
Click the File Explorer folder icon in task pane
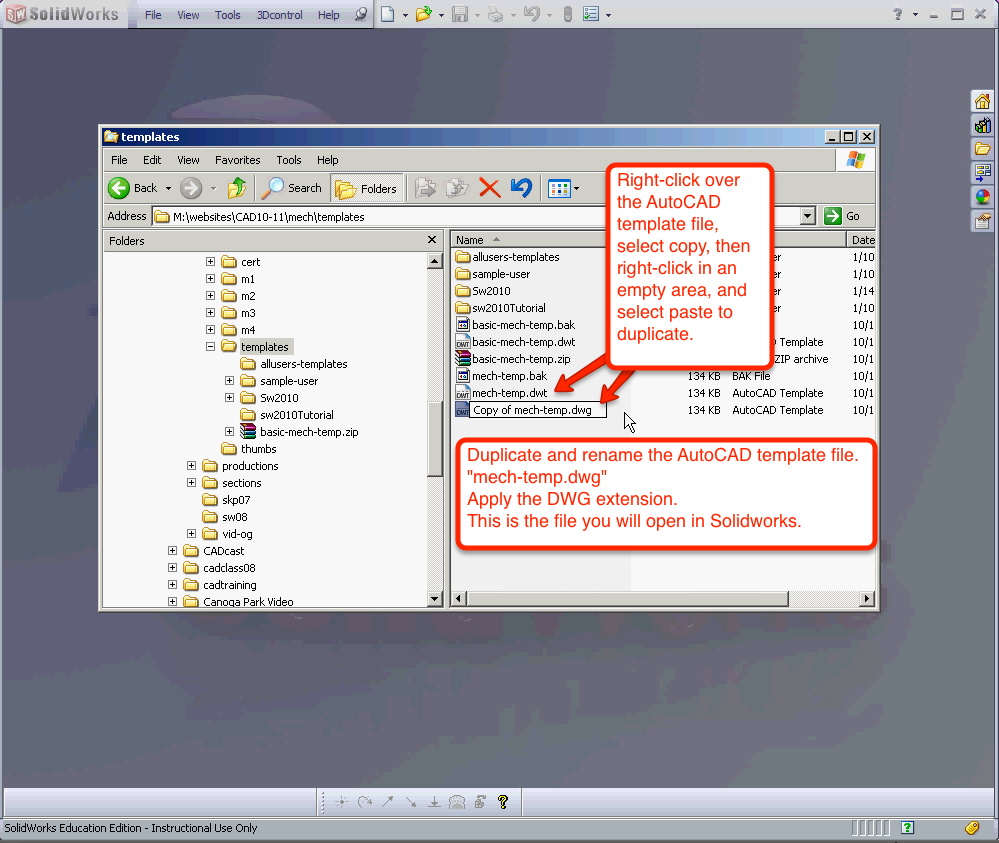982,149
